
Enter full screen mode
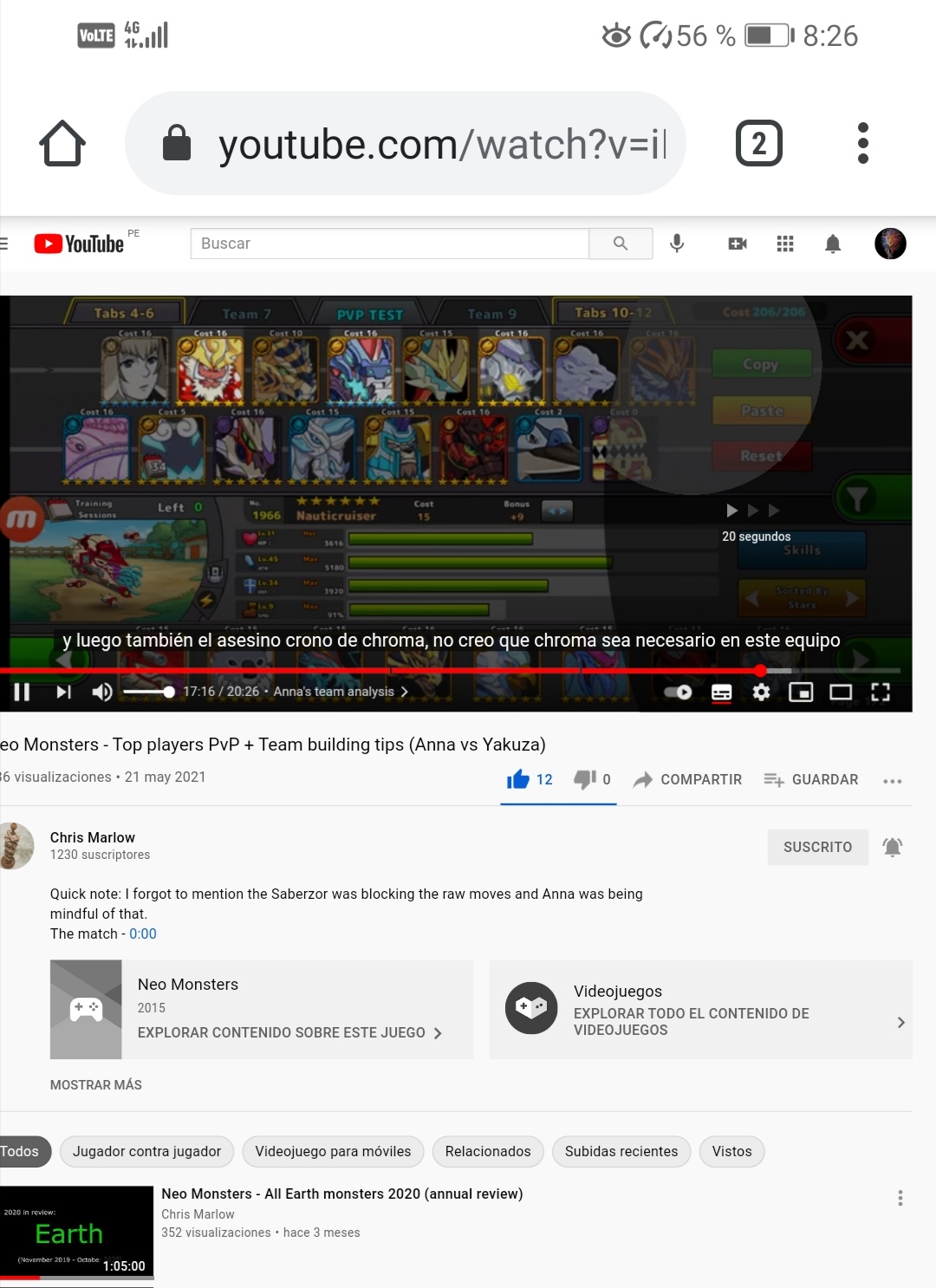(881, 692)
